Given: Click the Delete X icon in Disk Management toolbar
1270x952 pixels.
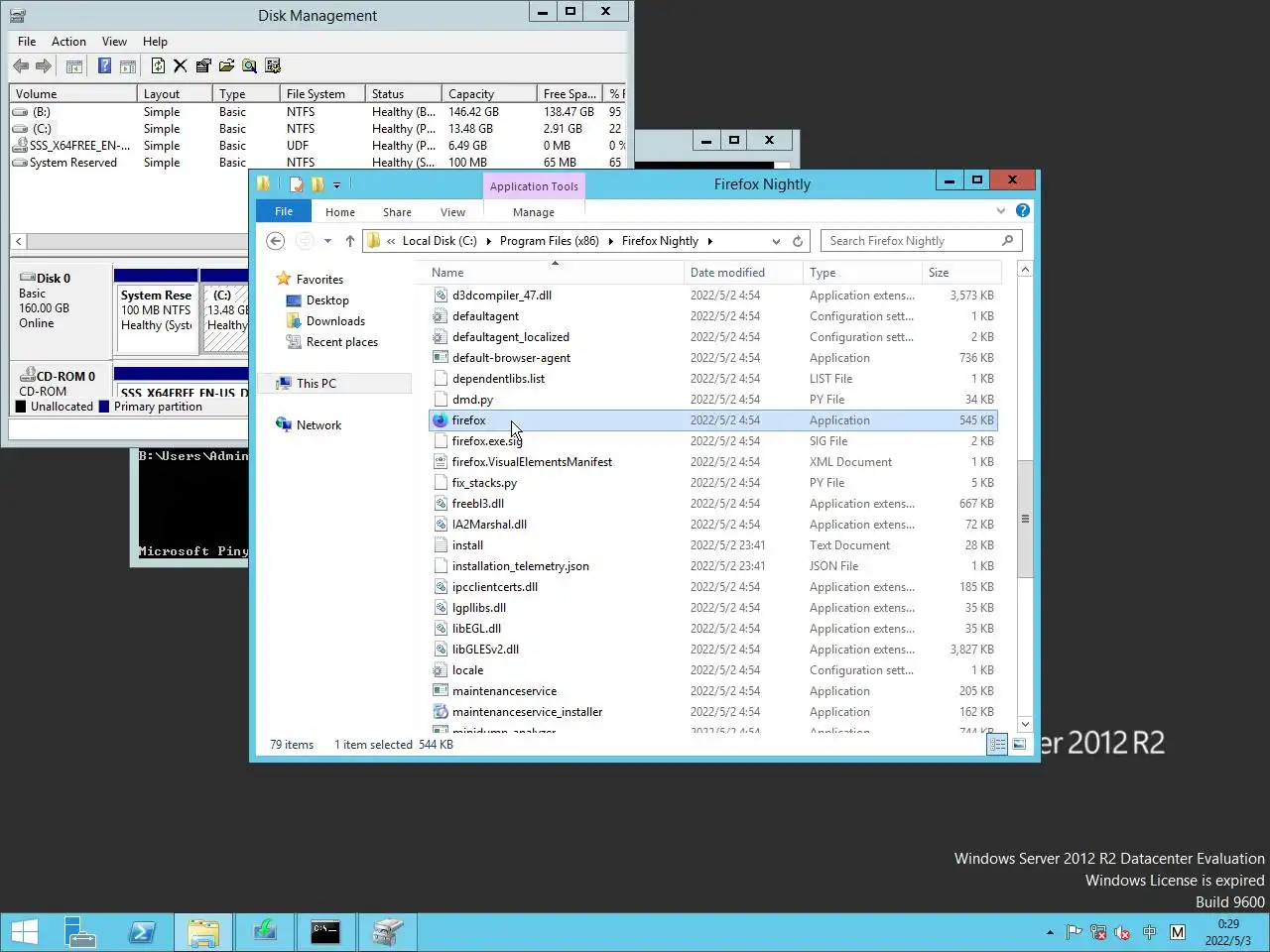Looking at the screenshot, I should 180,66.
